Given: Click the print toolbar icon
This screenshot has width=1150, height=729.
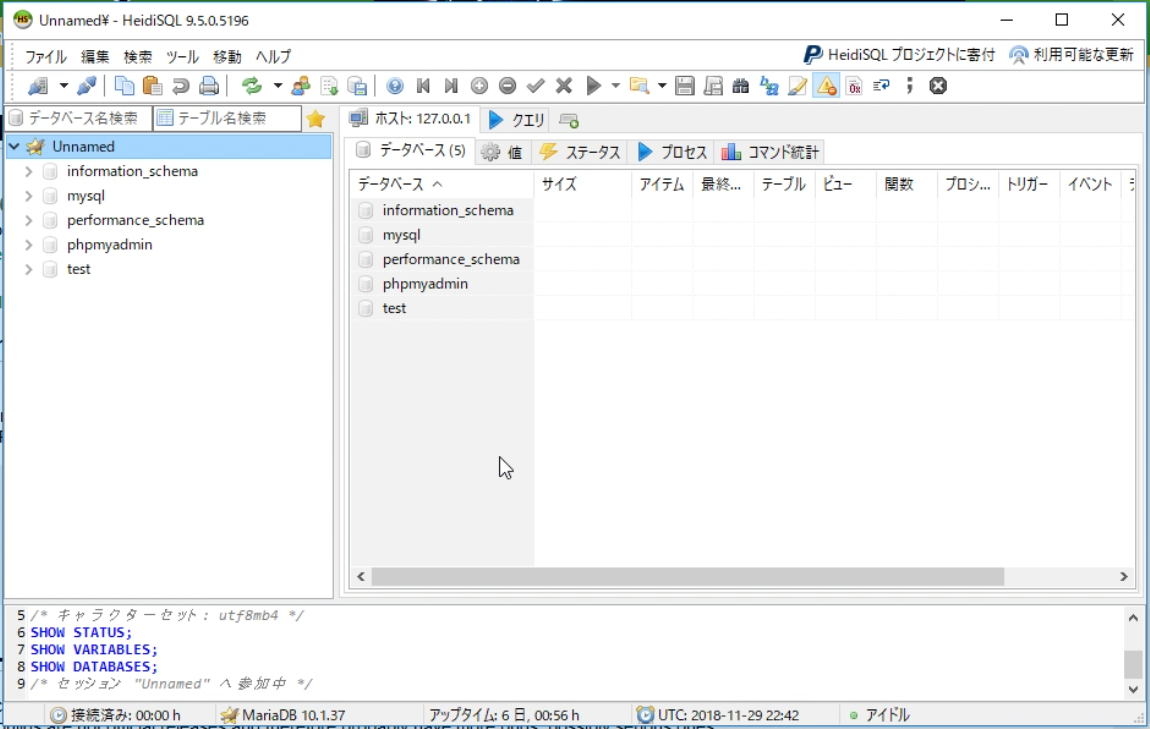Looking at the screenshot, I should (209, 86).
